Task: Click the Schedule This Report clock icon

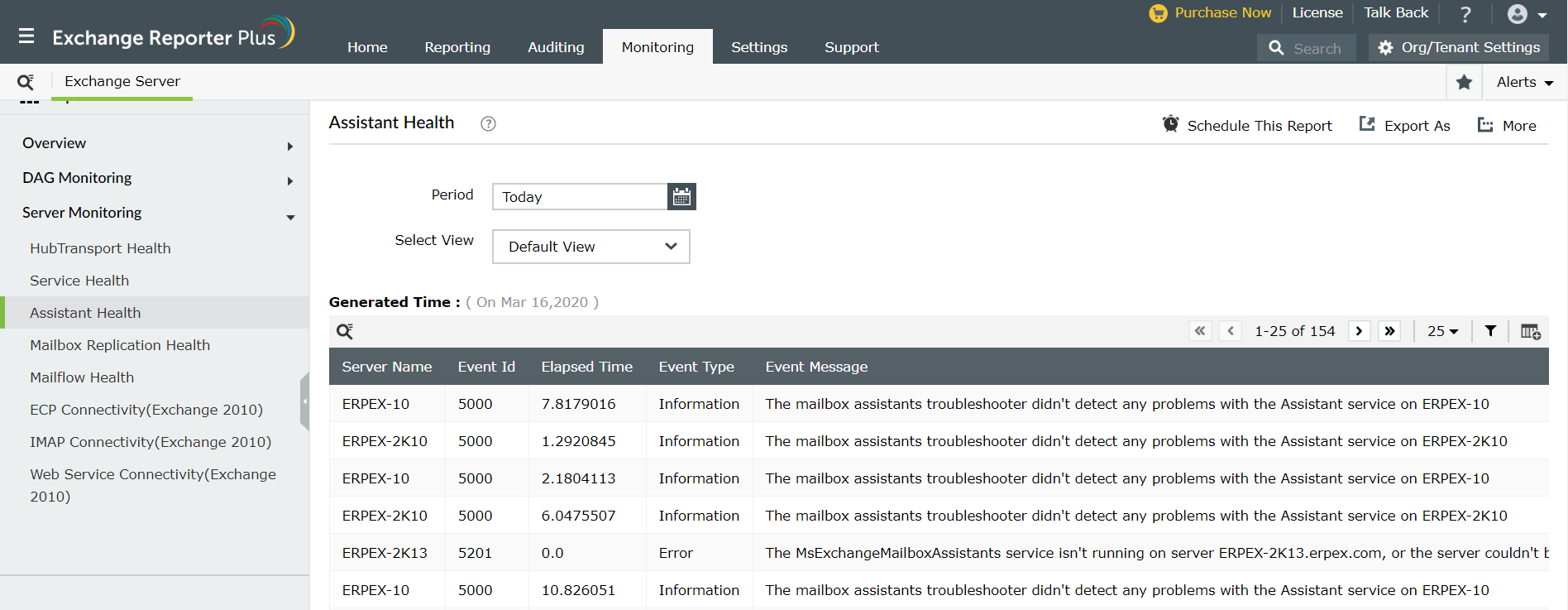Action: point(1170,124)
